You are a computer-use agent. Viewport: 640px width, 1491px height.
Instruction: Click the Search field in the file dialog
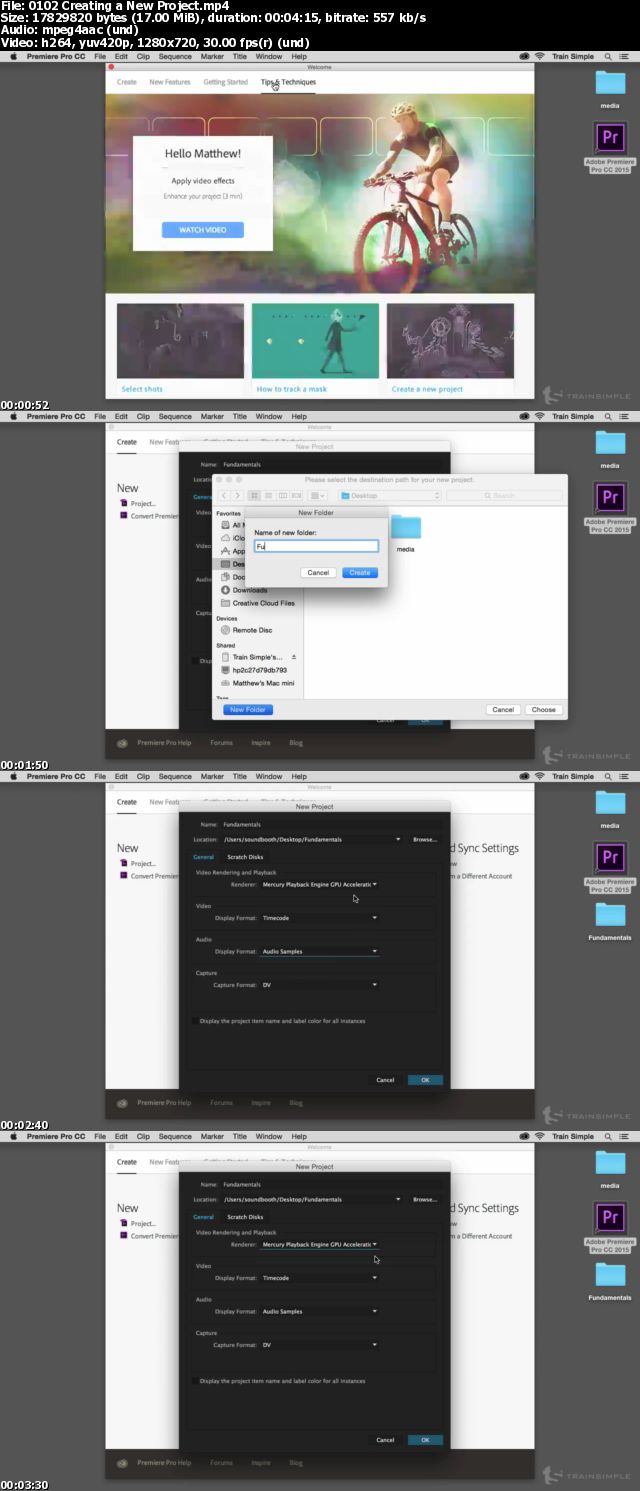click(503, 495)
